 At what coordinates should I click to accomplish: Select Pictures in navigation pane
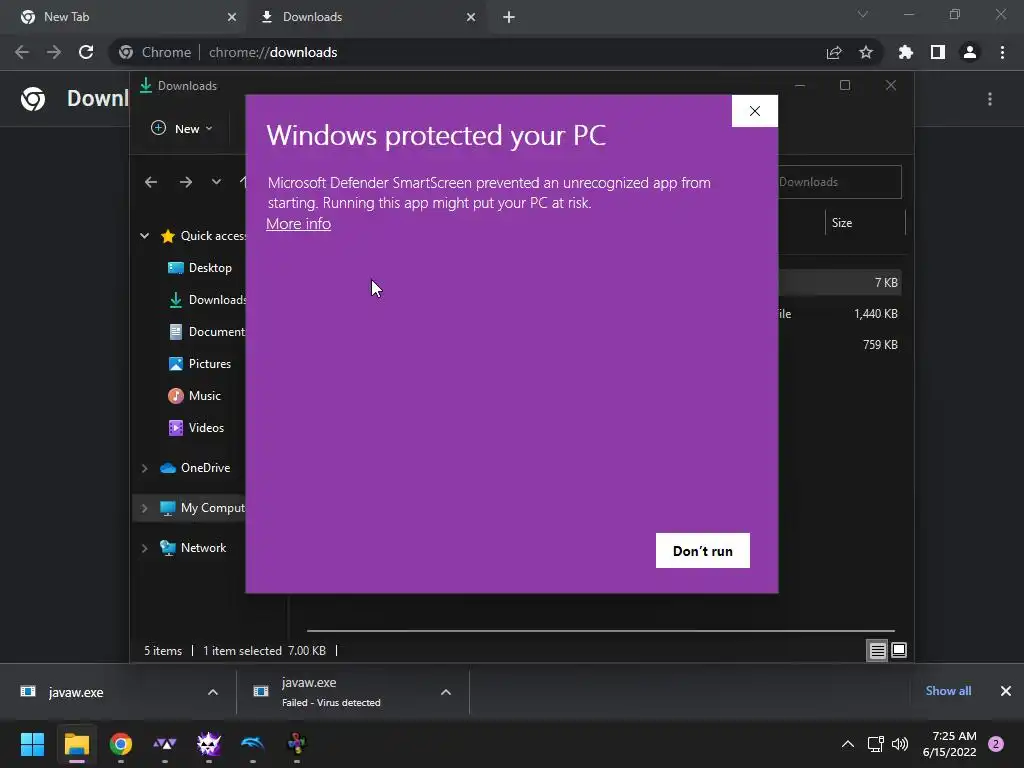click(x=200, y=364)
